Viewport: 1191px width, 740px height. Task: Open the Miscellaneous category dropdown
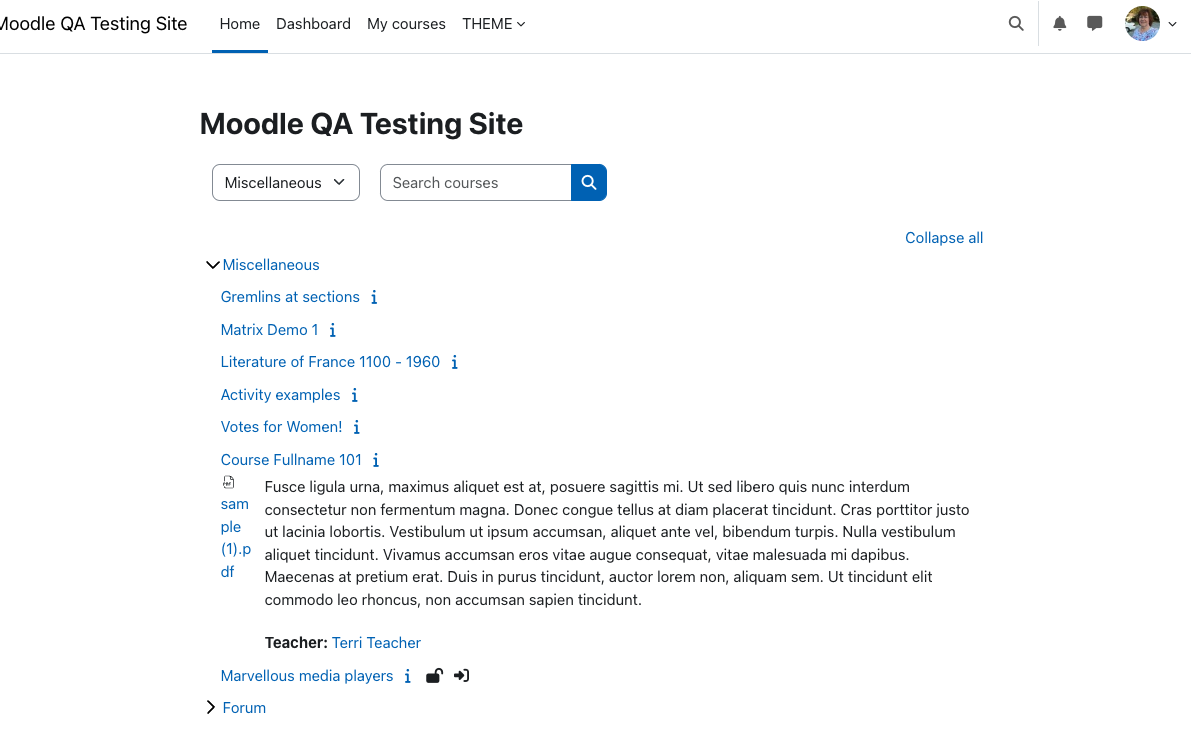coord(286,182)
